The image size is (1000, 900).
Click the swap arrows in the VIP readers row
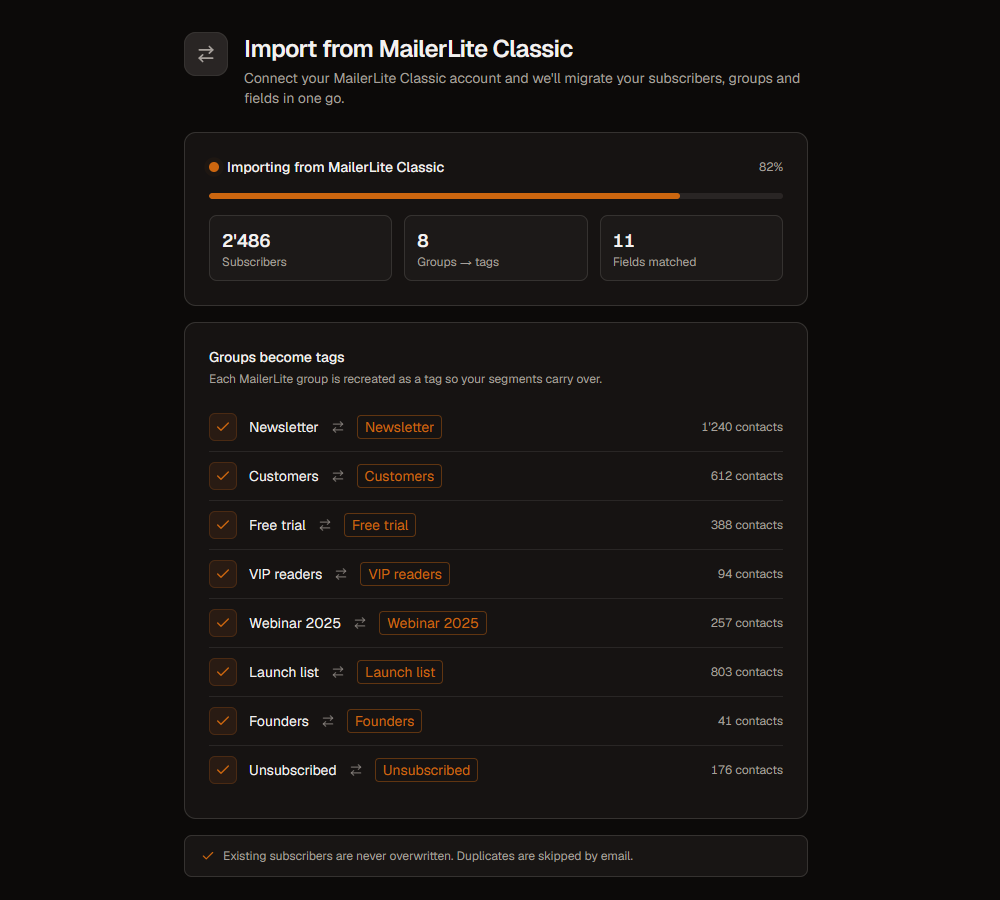pos(341,574)
